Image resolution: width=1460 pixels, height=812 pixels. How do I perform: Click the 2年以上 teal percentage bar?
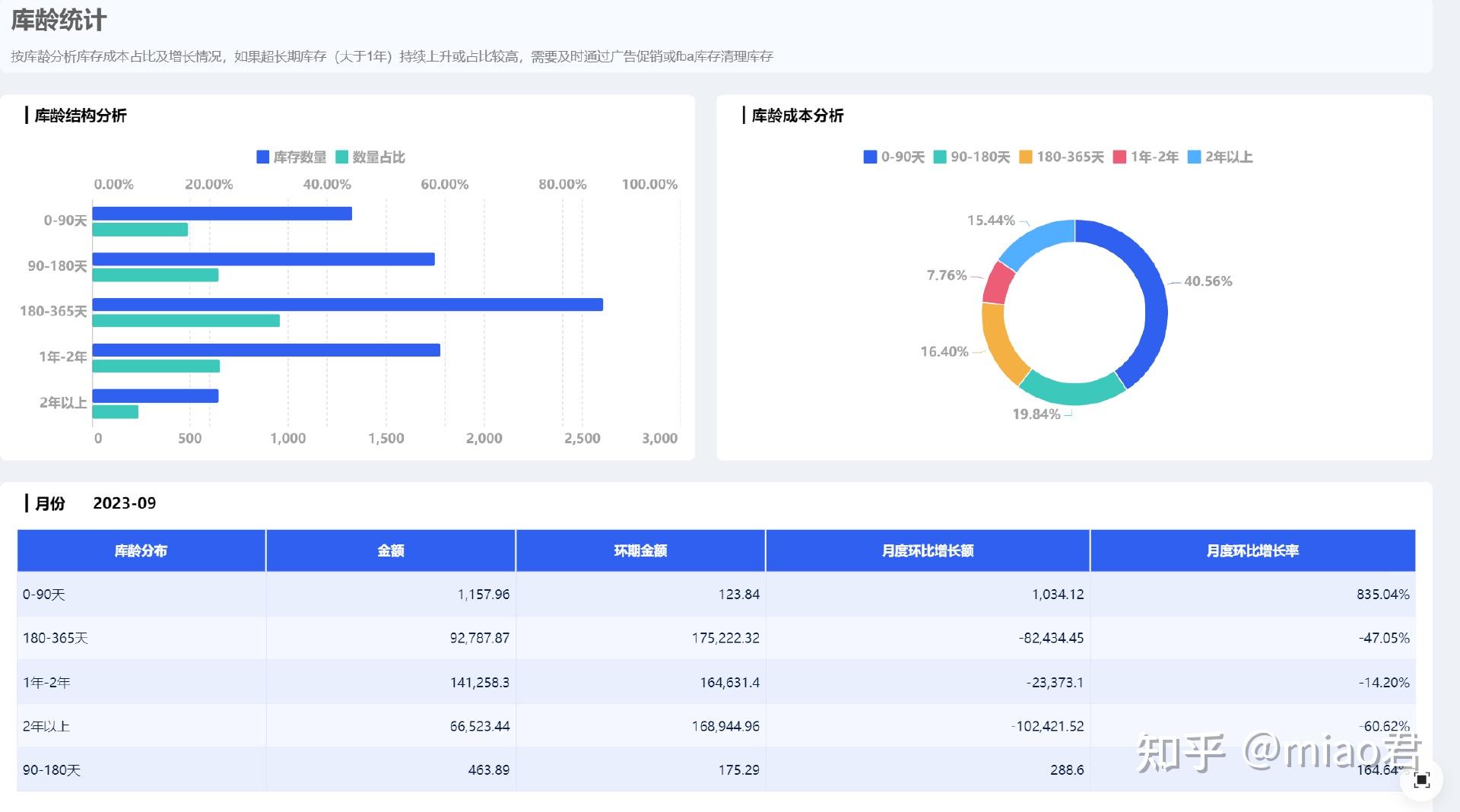click(116, 412)
